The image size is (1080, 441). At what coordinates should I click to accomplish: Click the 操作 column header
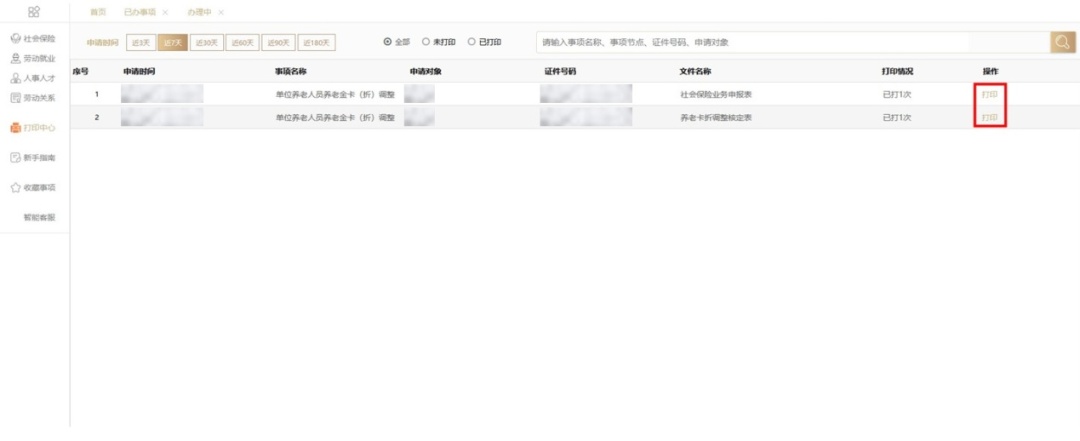990,71
